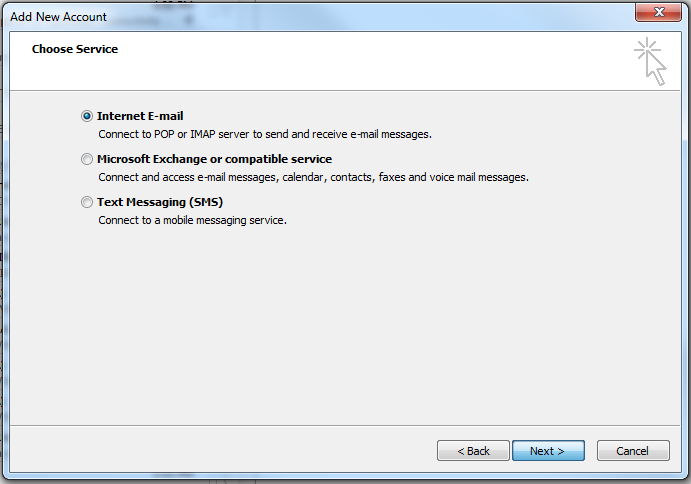Click the "Internet E-mail" bold label
Screen dimensions: 691x484
coord(140,116)
